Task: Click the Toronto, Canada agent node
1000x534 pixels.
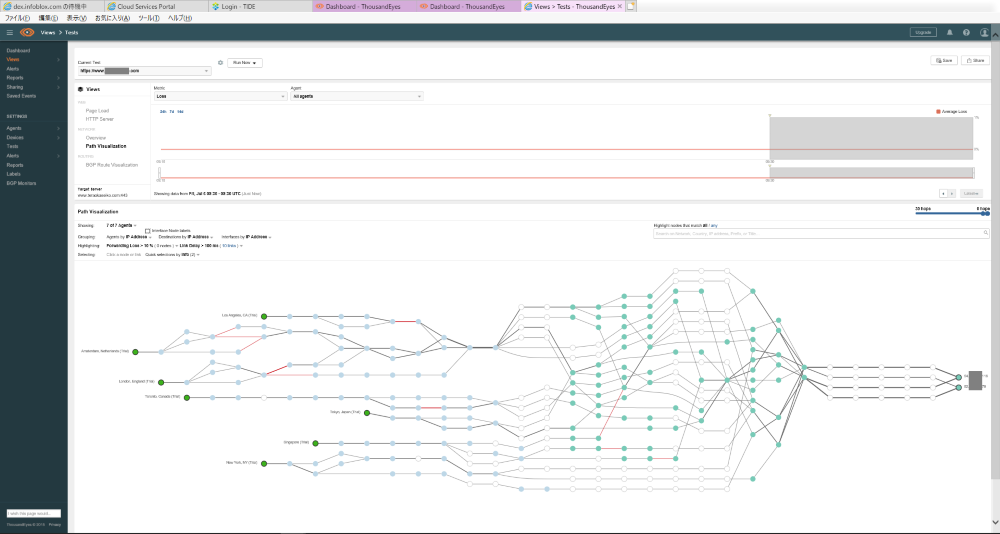Action: [x=187, y=397]
